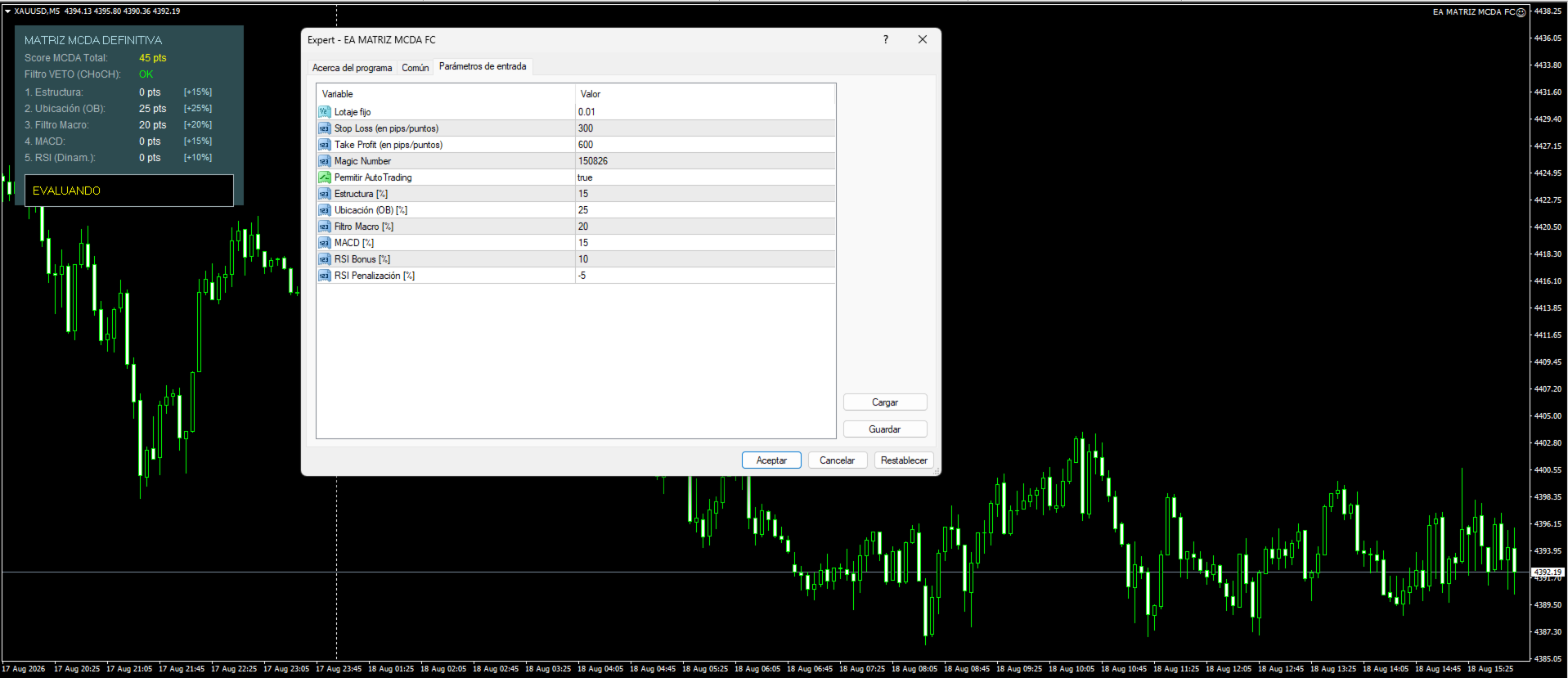Click the EA smiley face icon on chart
Image resolution: width=1568 pixels, height=678 pixels.
coord(1521,12)
